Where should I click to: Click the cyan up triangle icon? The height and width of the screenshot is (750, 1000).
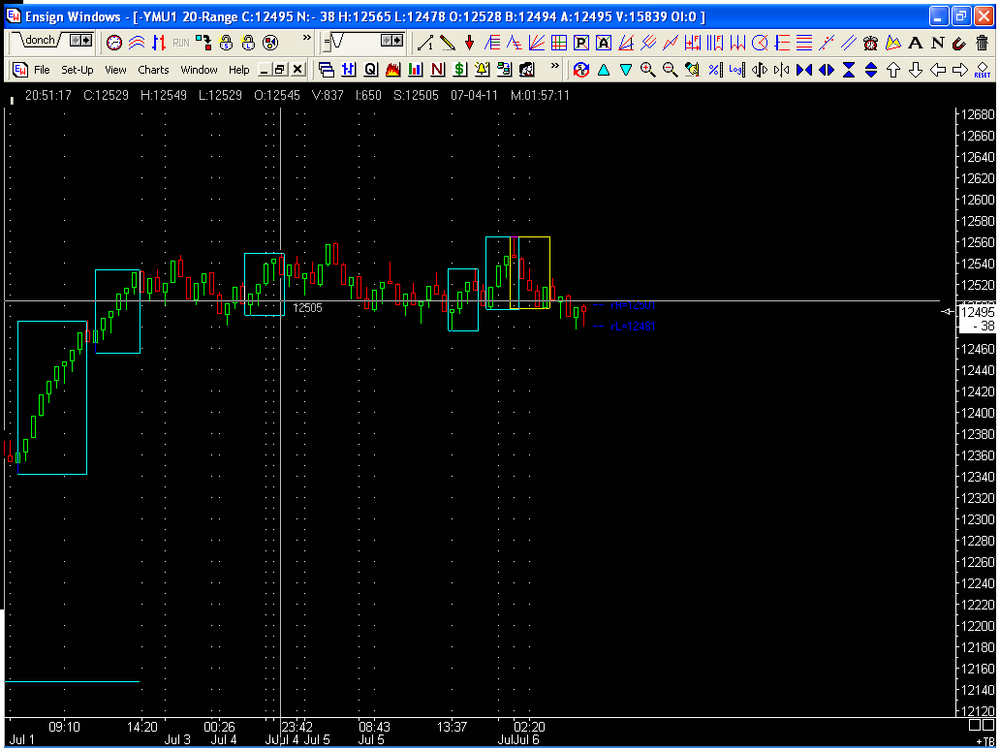pyautogui.click(x=603, y=70)
